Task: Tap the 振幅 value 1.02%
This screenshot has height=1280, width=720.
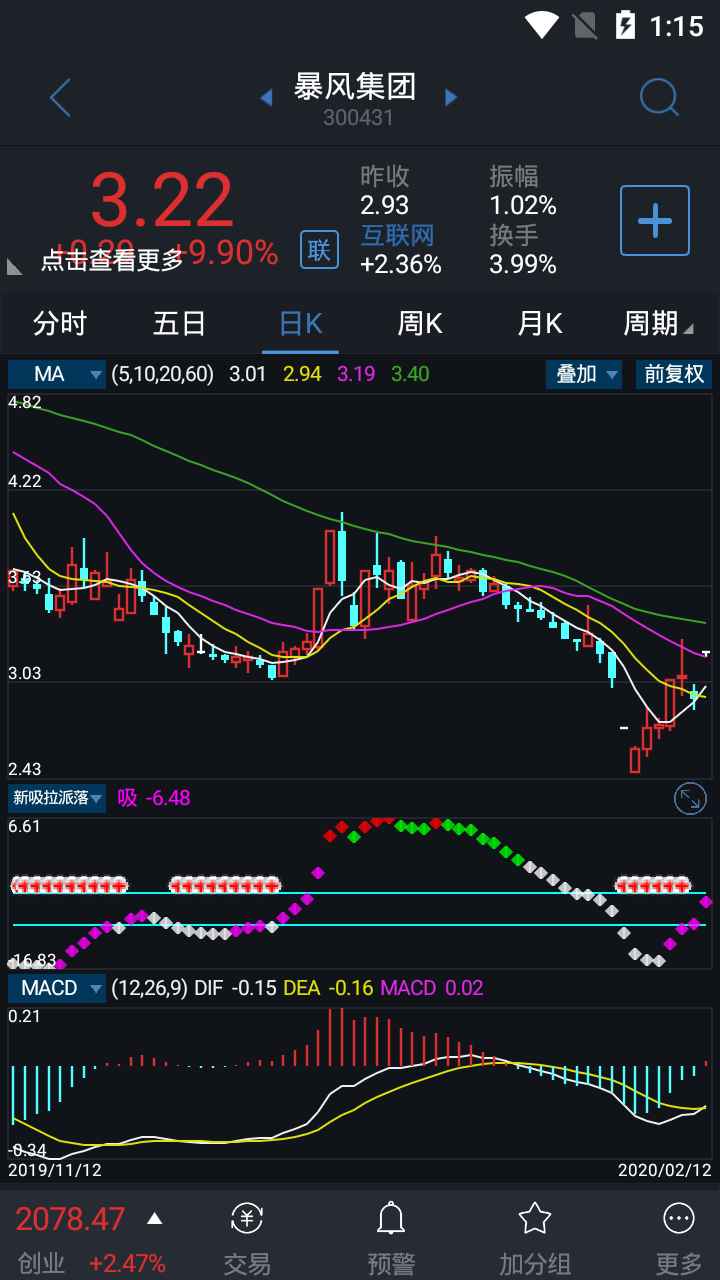Action: pos(523,205)
